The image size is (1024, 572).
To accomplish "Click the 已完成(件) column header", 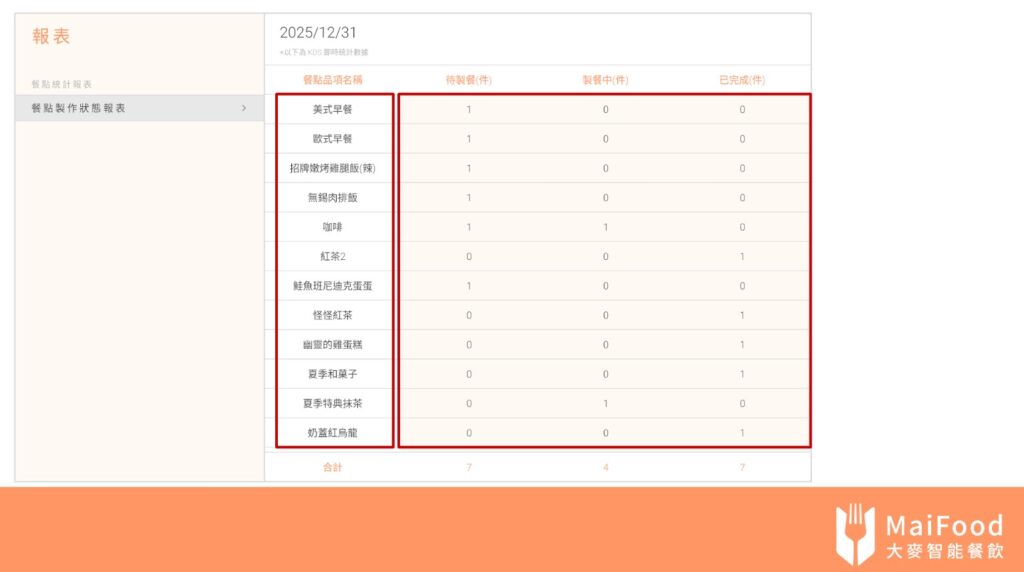I will tap(742, 80).
